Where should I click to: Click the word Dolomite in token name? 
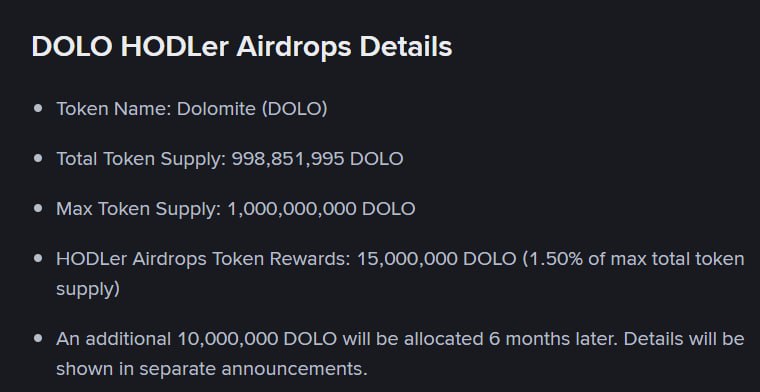click(216, 109)
